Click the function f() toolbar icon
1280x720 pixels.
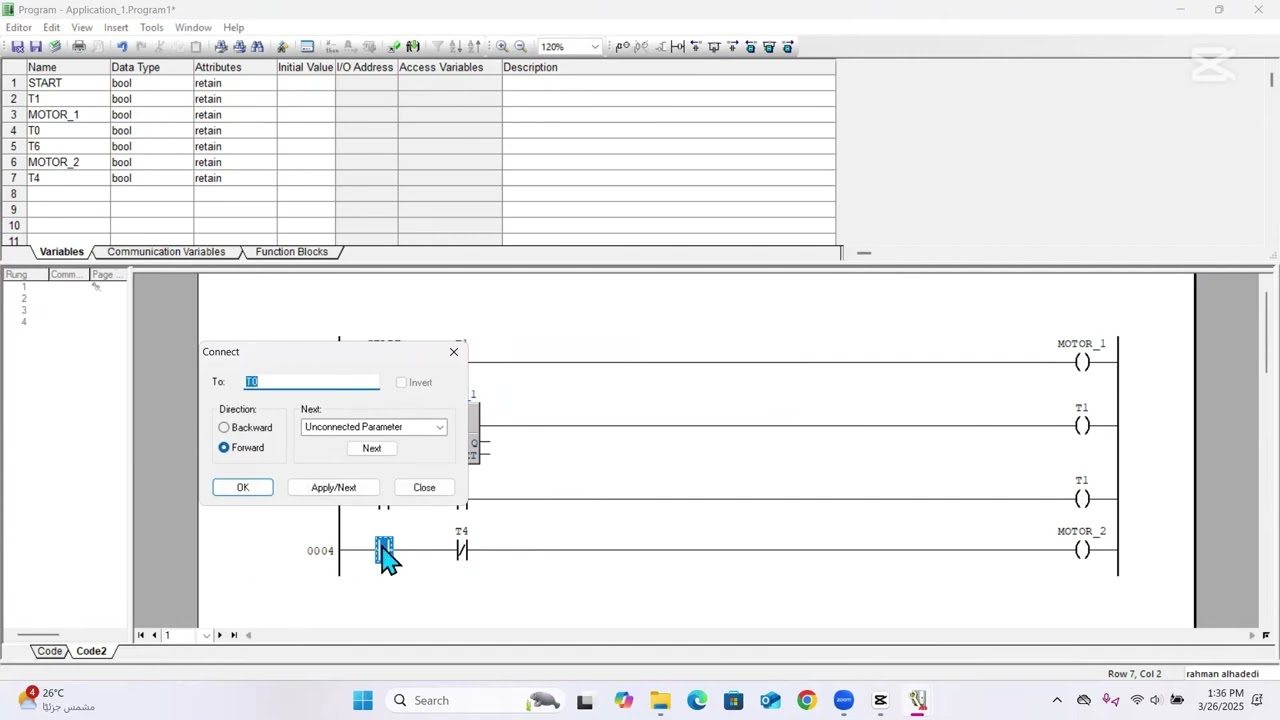(412, 47)
